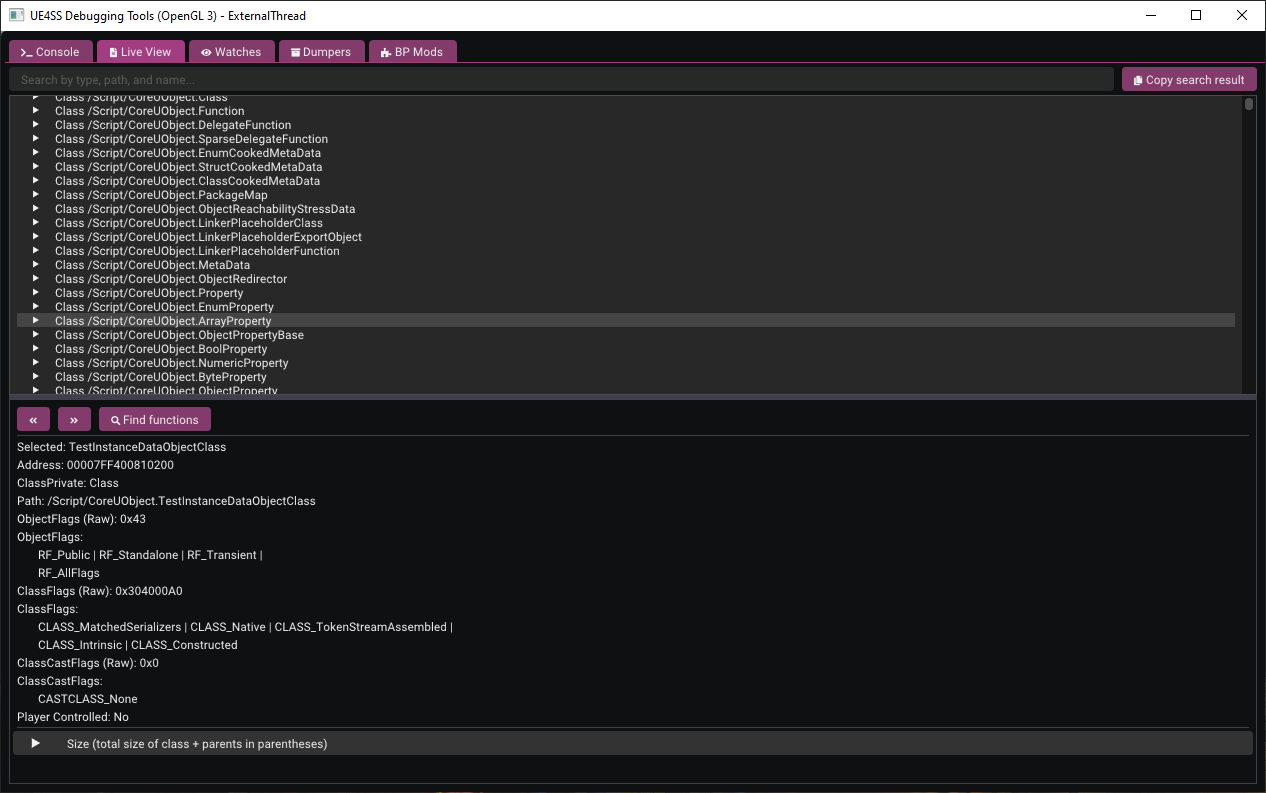Expand the StructCookedMetaData node arrow
The image size is (1266, 793).
35,167
